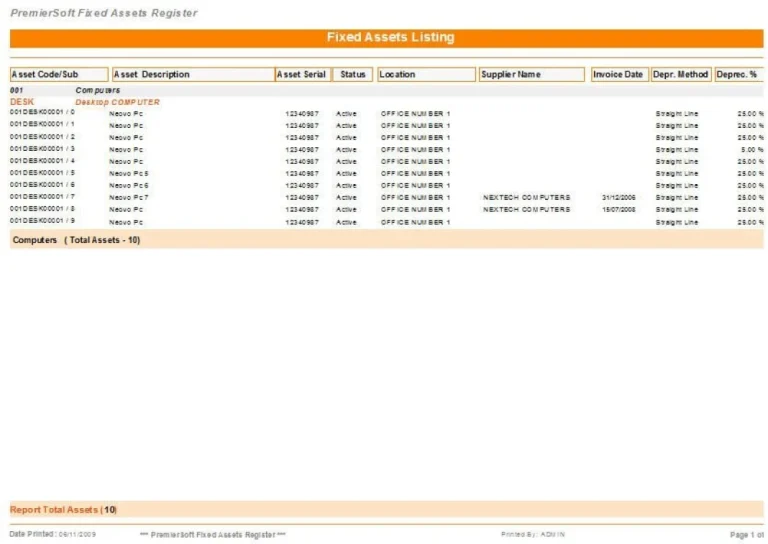Select the italic Computers category name
This screenshot has width=768, height=544.
tap(97, 90)
